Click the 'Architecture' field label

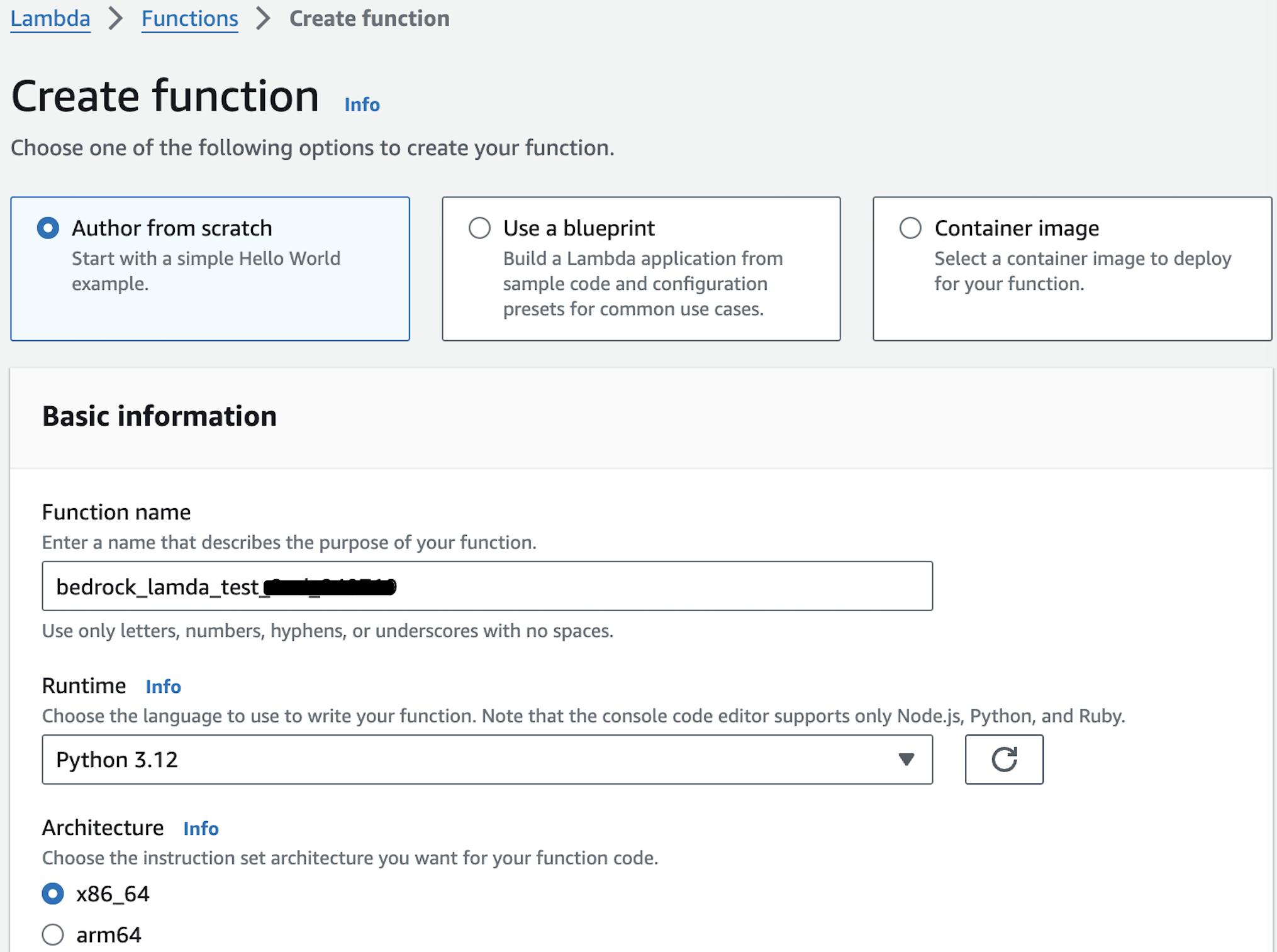click(x=103, y=827)
